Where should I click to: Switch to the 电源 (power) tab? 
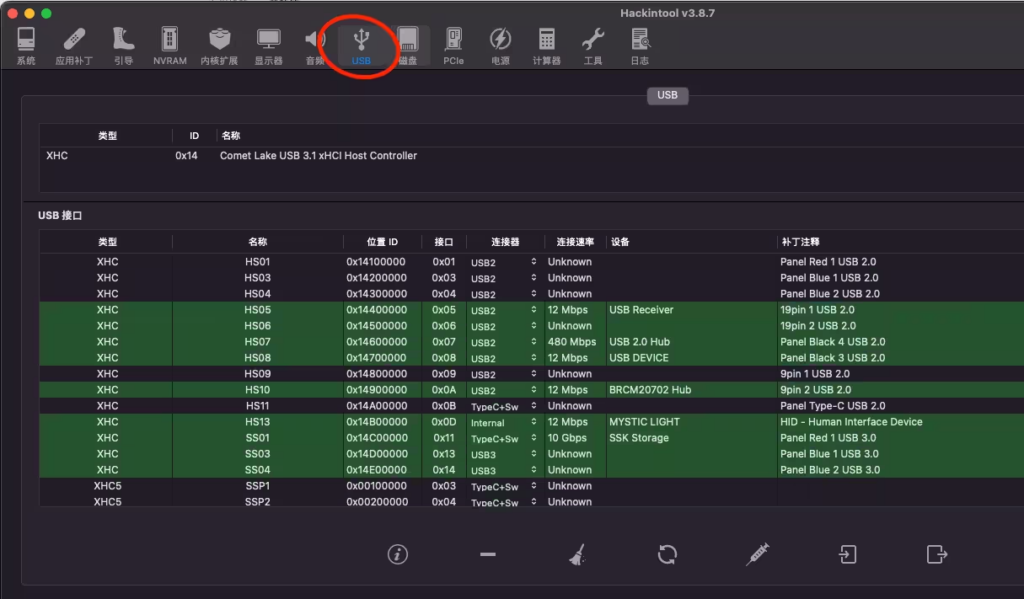(500, 46)
